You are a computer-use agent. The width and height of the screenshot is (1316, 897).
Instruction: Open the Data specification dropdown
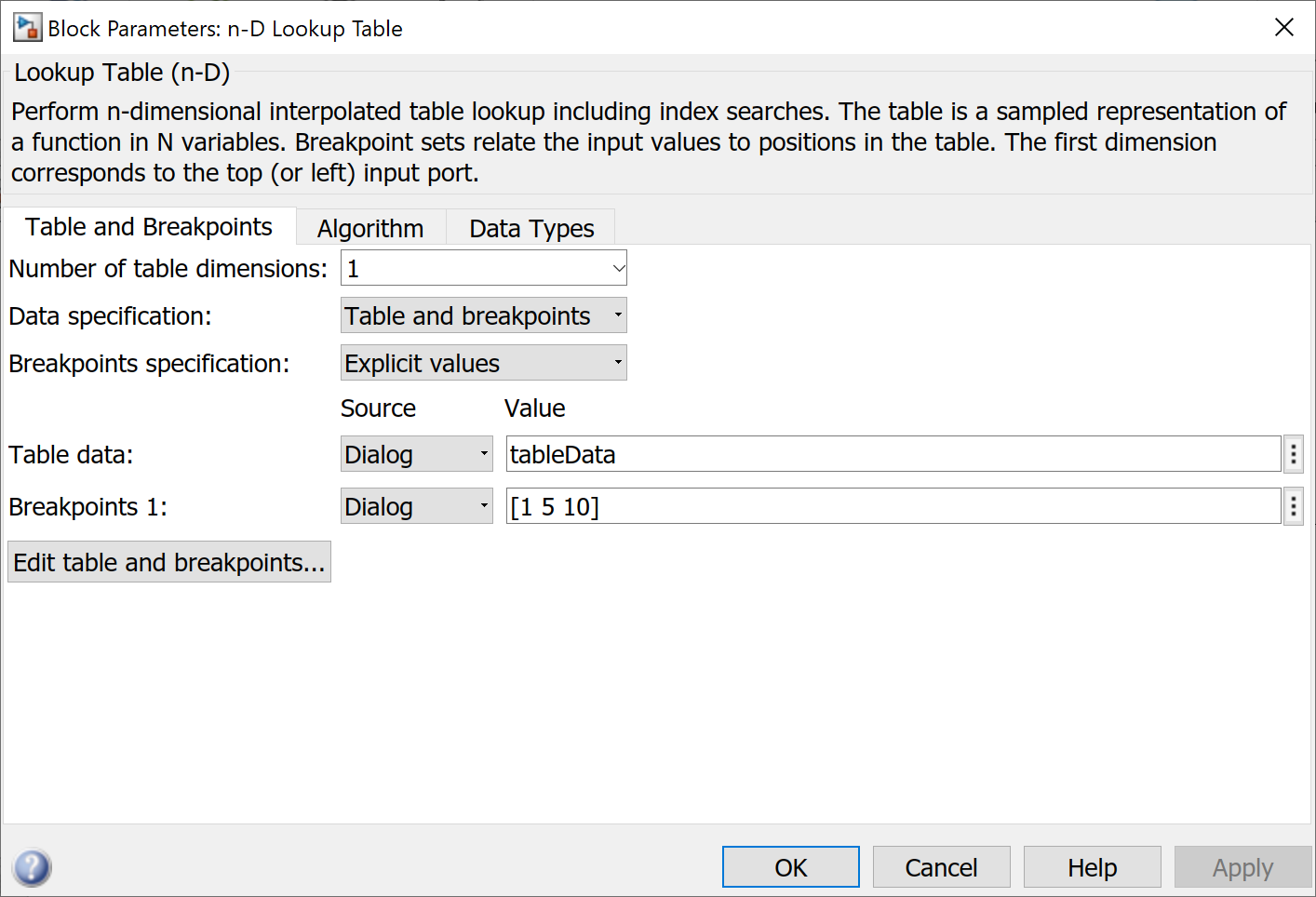pos(616,315)
